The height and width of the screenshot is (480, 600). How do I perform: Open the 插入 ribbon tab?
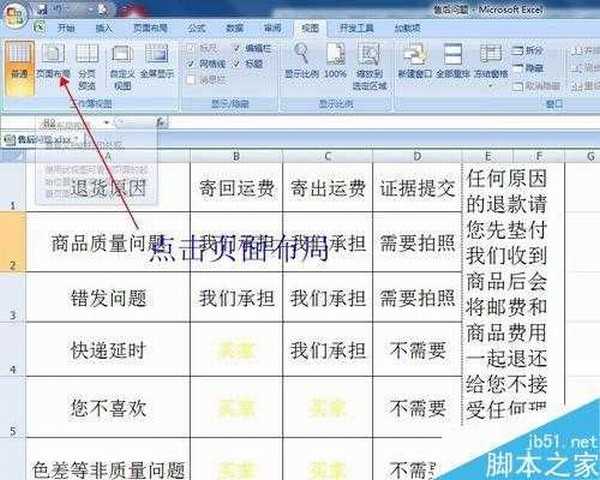pos(104,28)
